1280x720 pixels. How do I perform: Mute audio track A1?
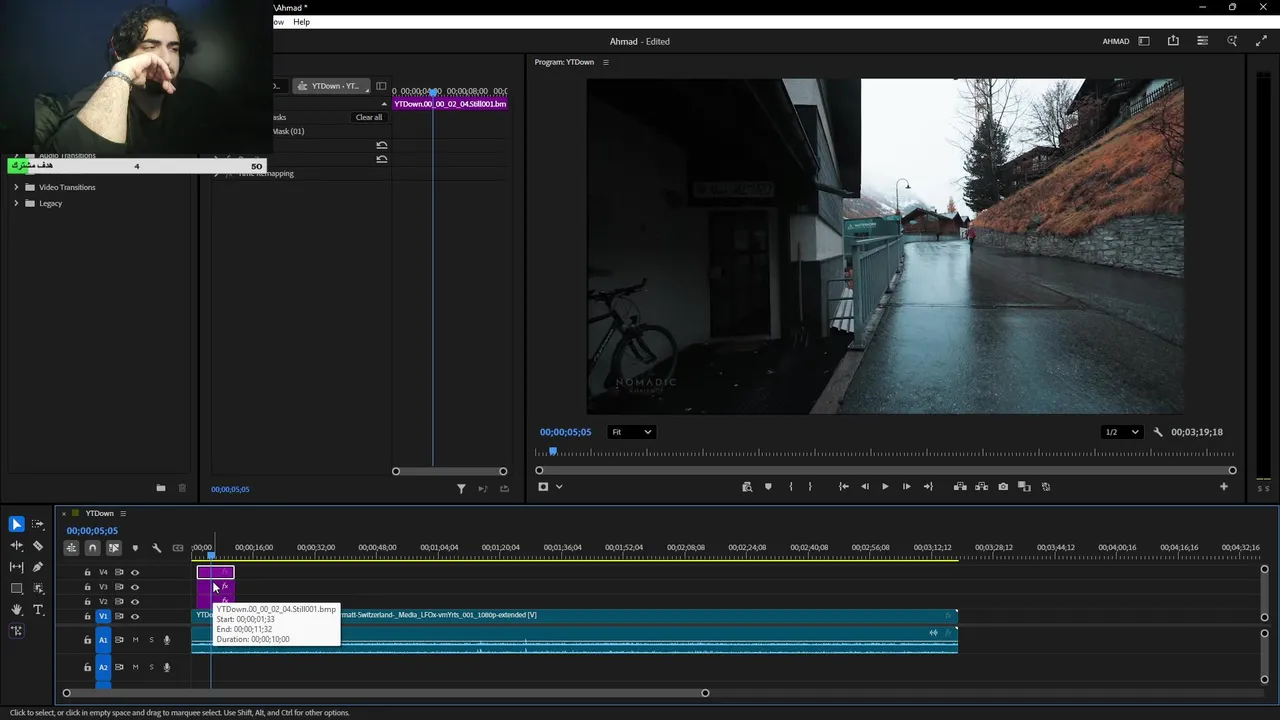(x=135, y=640)
